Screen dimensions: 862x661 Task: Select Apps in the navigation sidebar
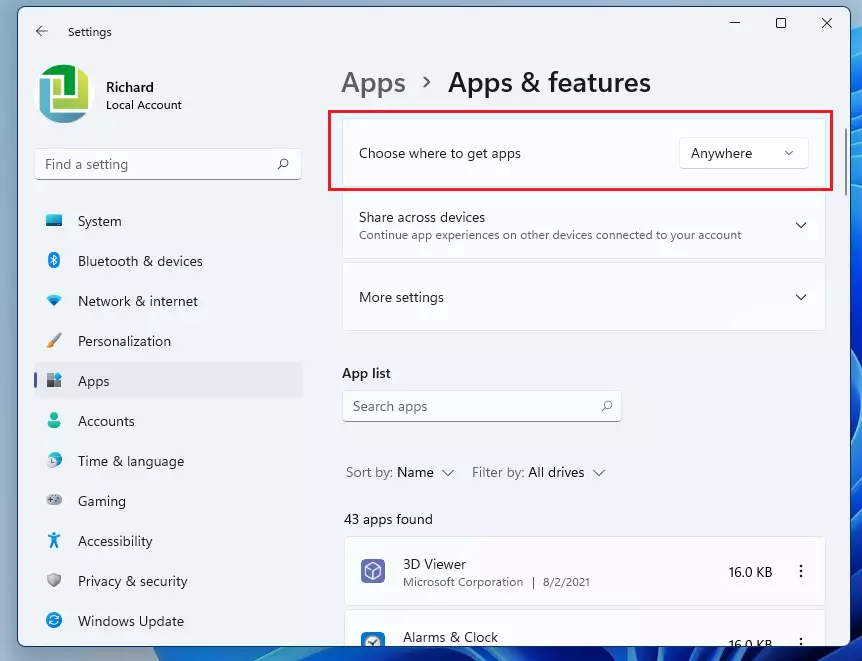93,381
